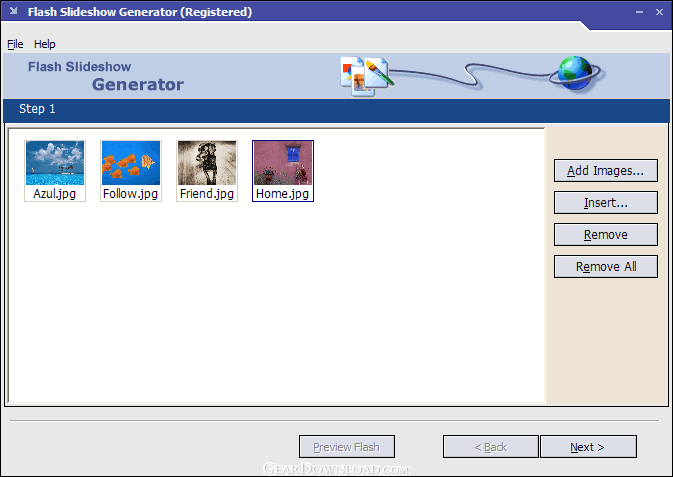Select the Azul.jpg thumbnail image

coord(55,163)
